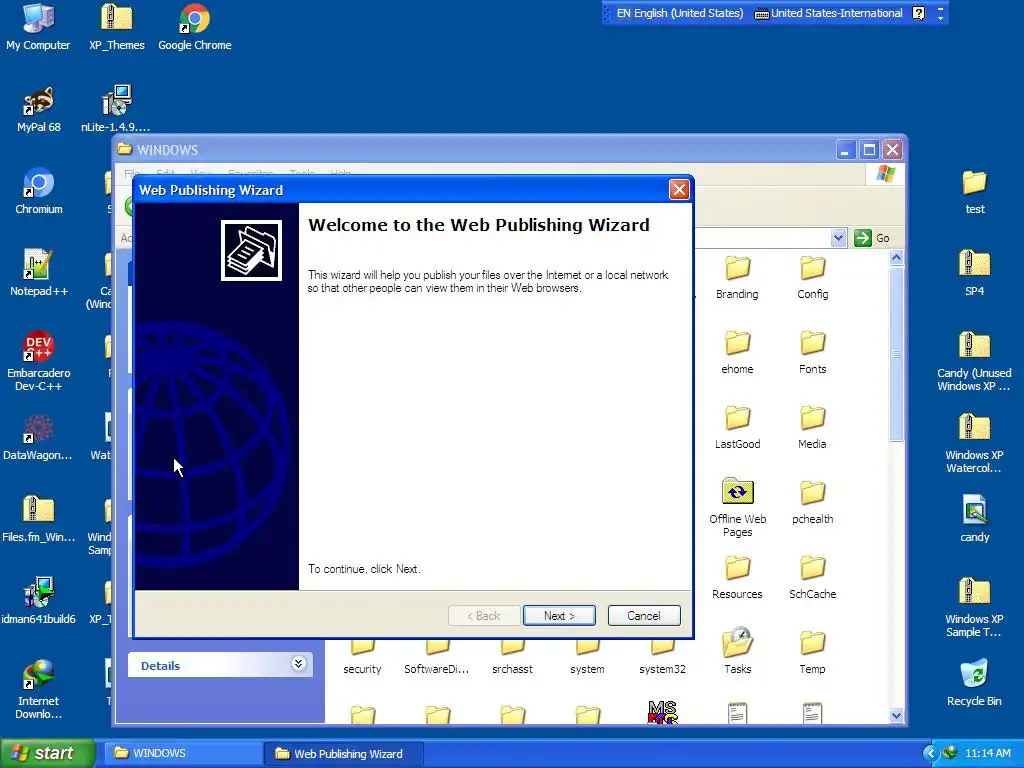Minimize the WINDOWS explorer window
Screen dimensions: 1024x768
point(846,150)
